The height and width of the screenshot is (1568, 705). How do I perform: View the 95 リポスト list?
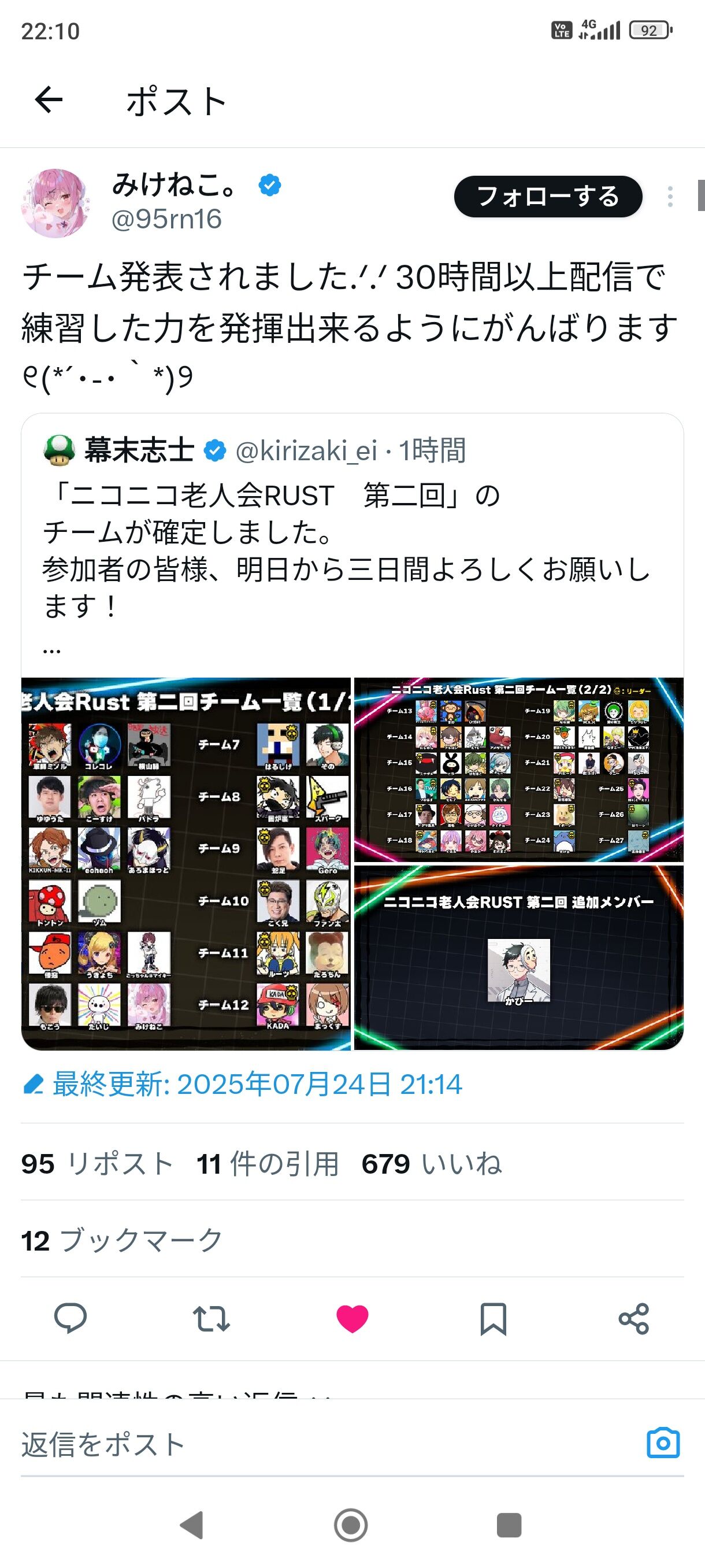tap(97, 1163)
